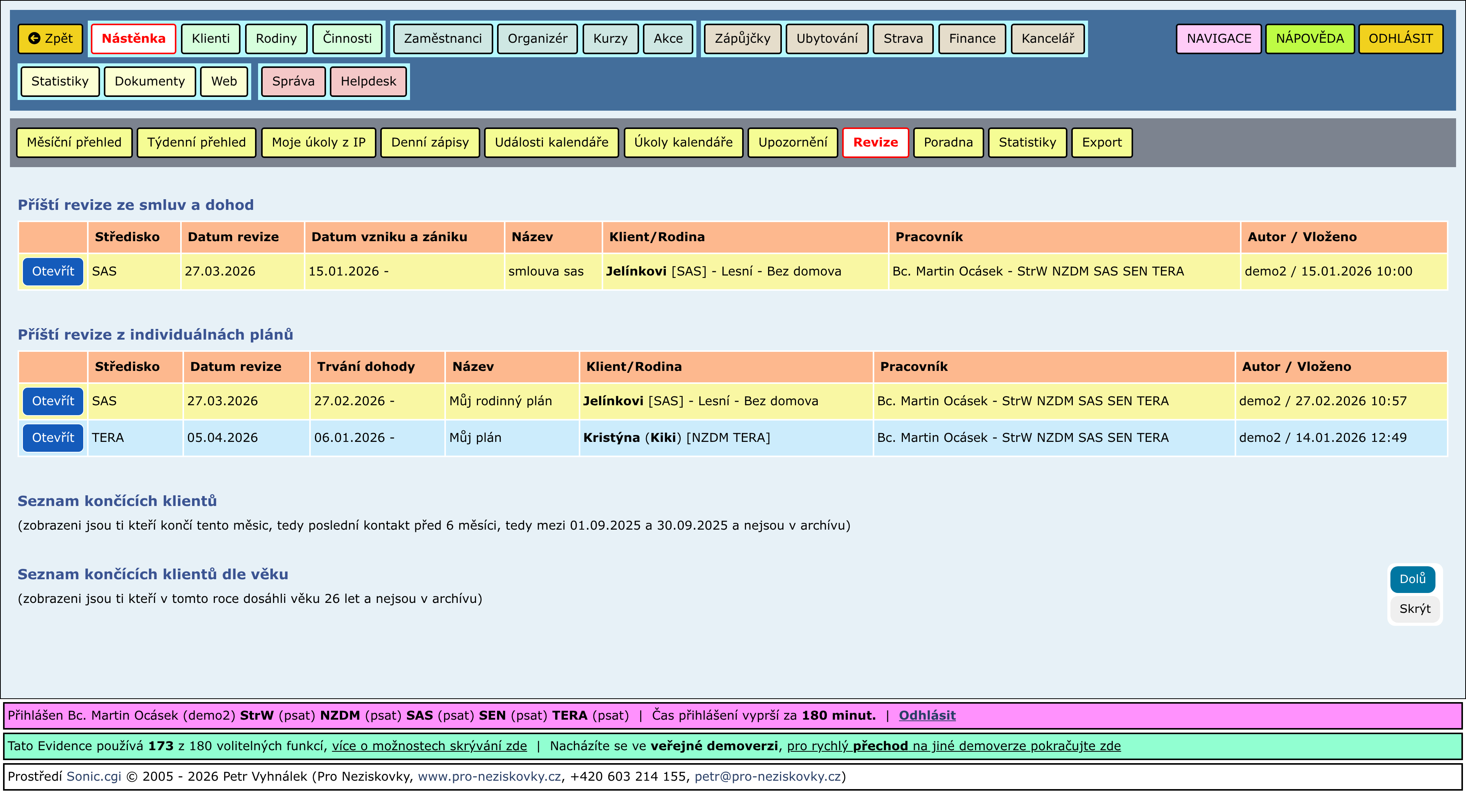The width and height of the screenshot is (1466, 812).
Task: Switch to Měsíční přehled tab
Action: [74, 143]
